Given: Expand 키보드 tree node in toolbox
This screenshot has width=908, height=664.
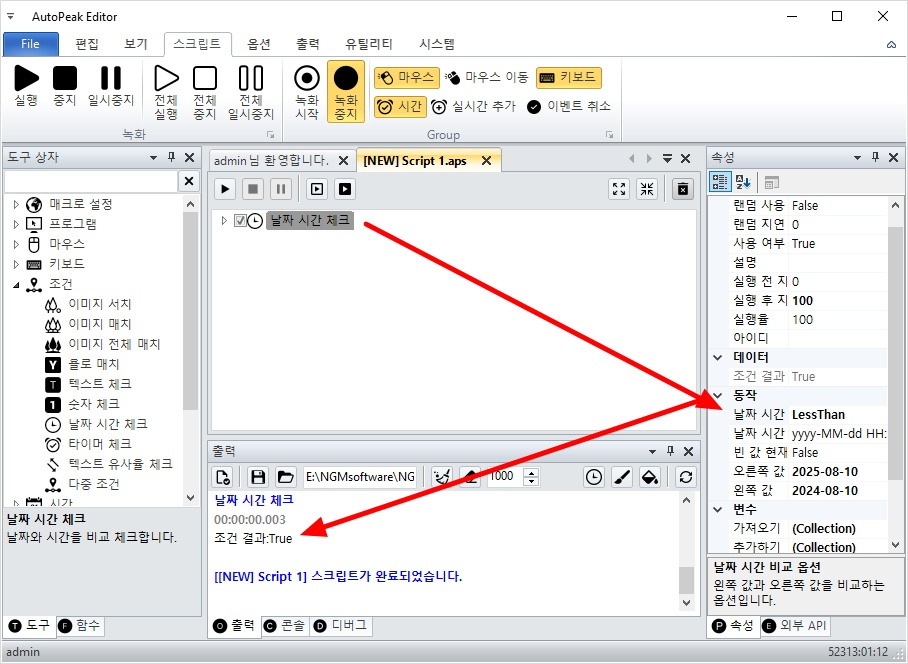Looking at the screenshot, I should click(x=16, y=264).
